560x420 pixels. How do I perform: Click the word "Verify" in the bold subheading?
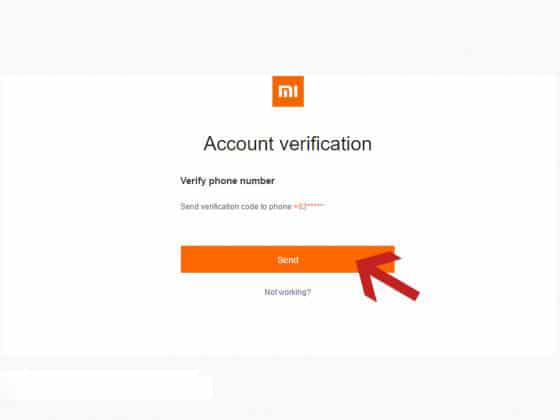[193, 181]
